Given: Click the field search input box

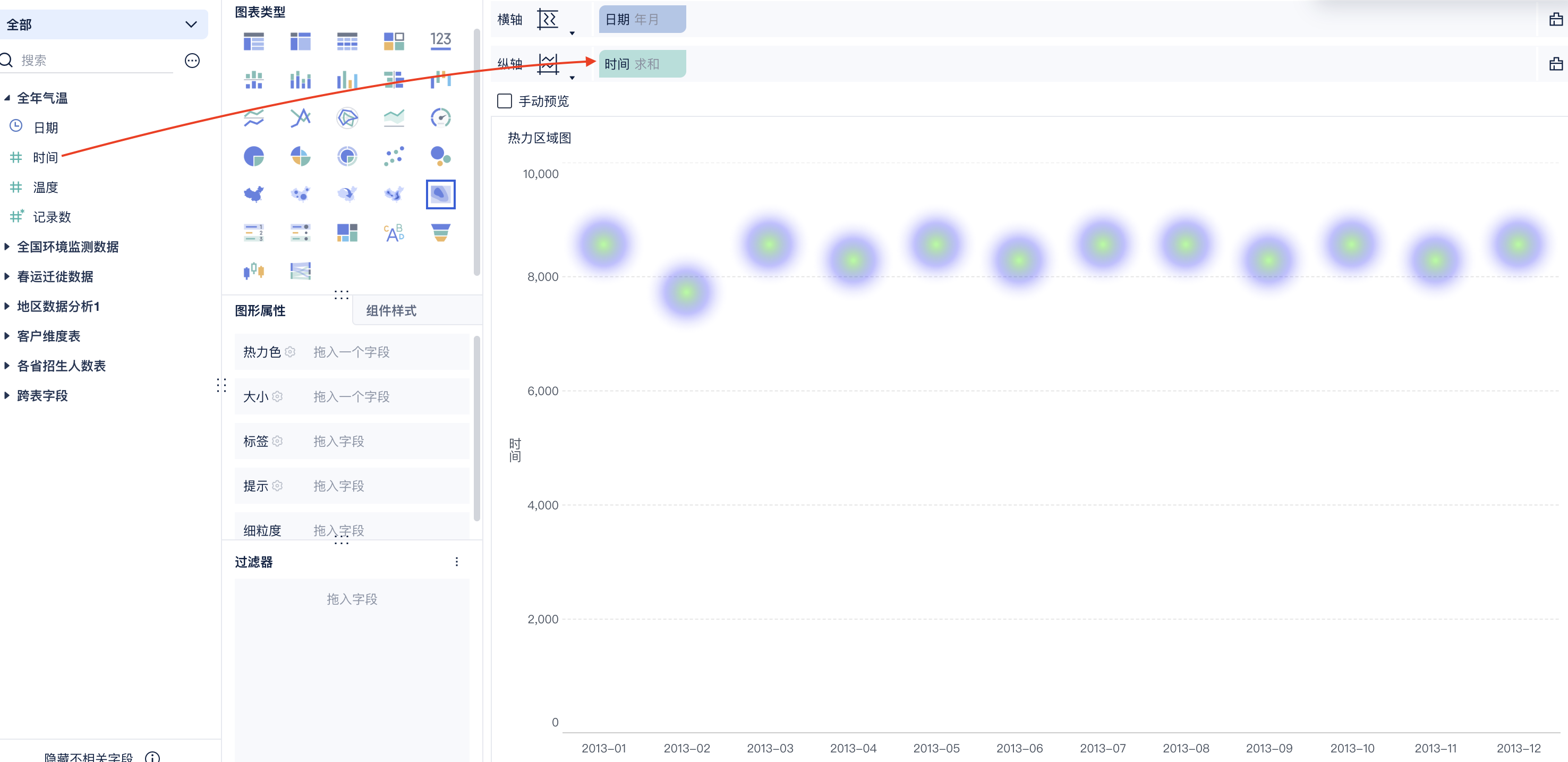Looking at the screenshot, I should (95, 60).
